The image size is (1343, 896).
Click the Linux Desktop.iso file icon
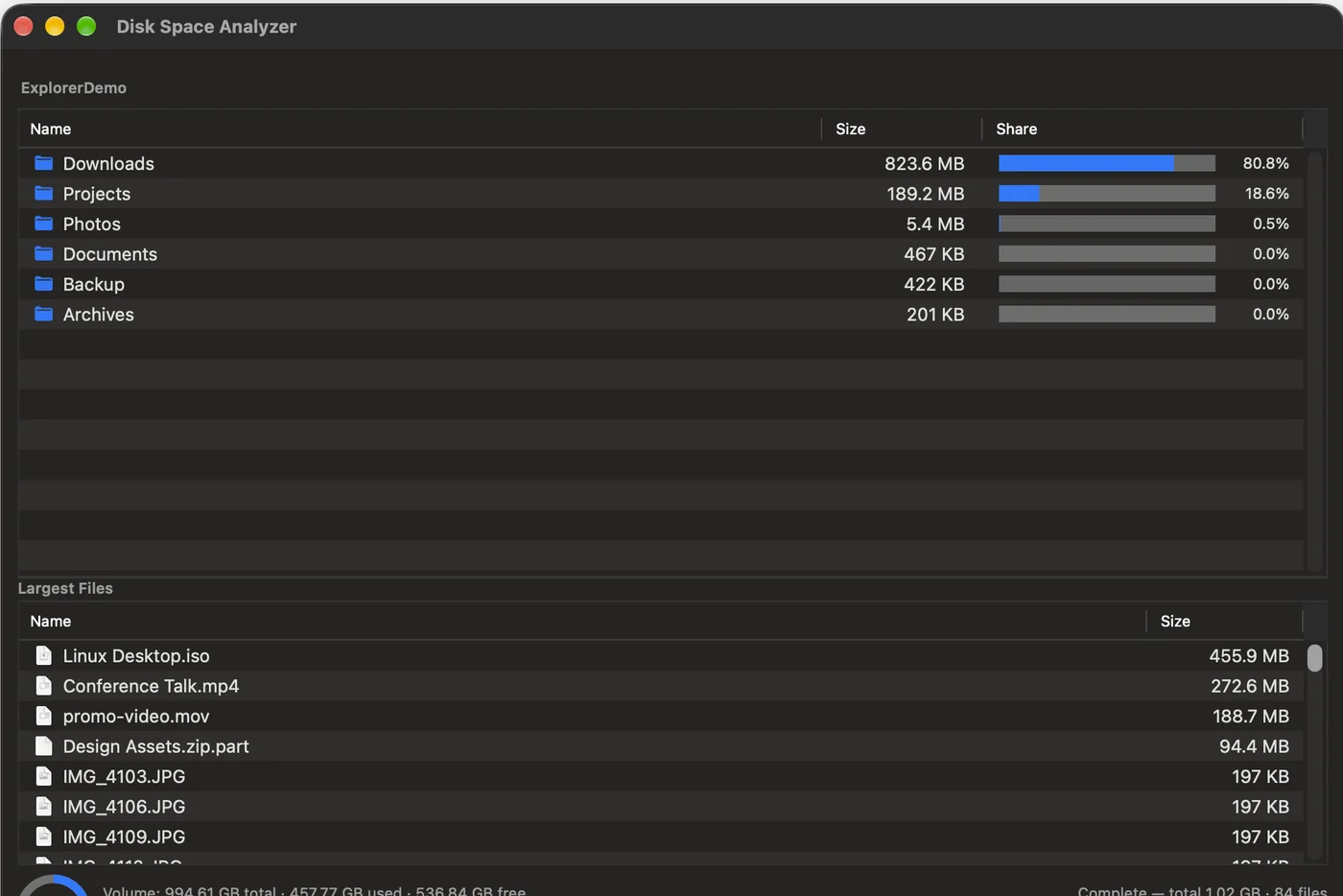click(x=43, y=655)
